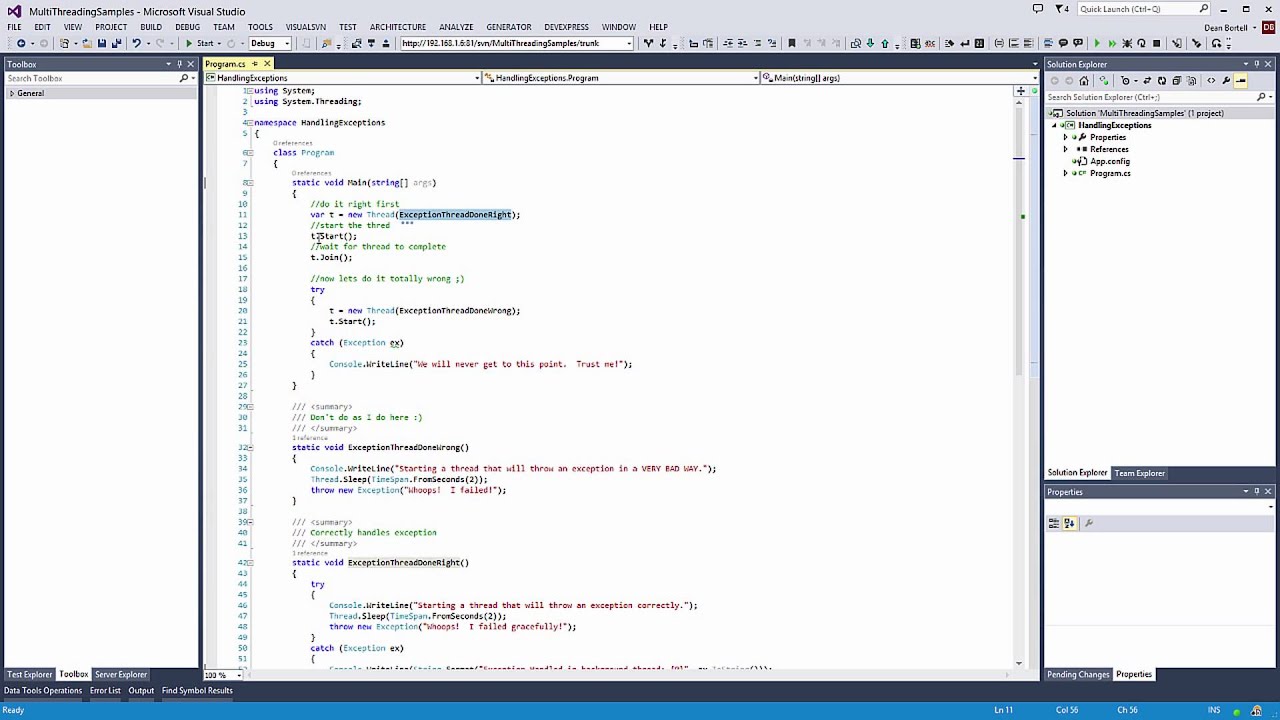Image resolution: width=1280 pixels, height=720 pixels.
Task: Click the green upload arrow icon
Action: (x=884, y=43)
